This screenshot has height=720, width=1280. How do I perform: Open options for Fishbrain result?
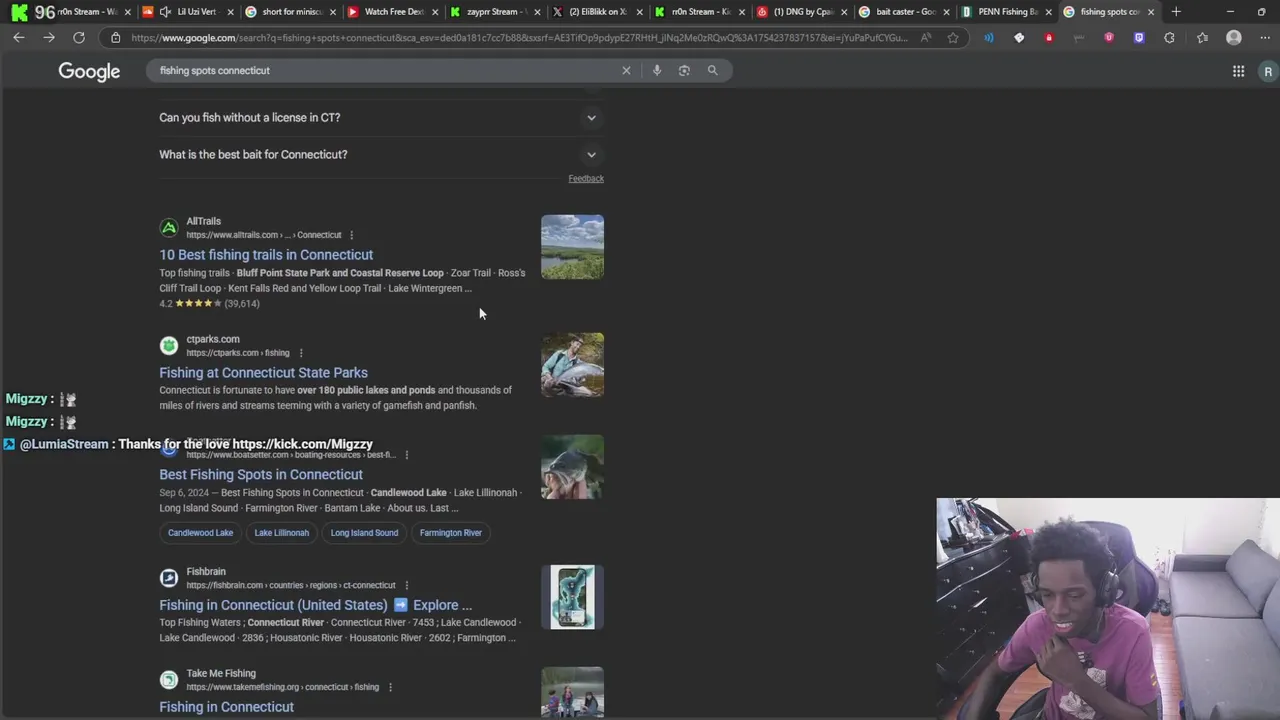(x=406, y=585)
